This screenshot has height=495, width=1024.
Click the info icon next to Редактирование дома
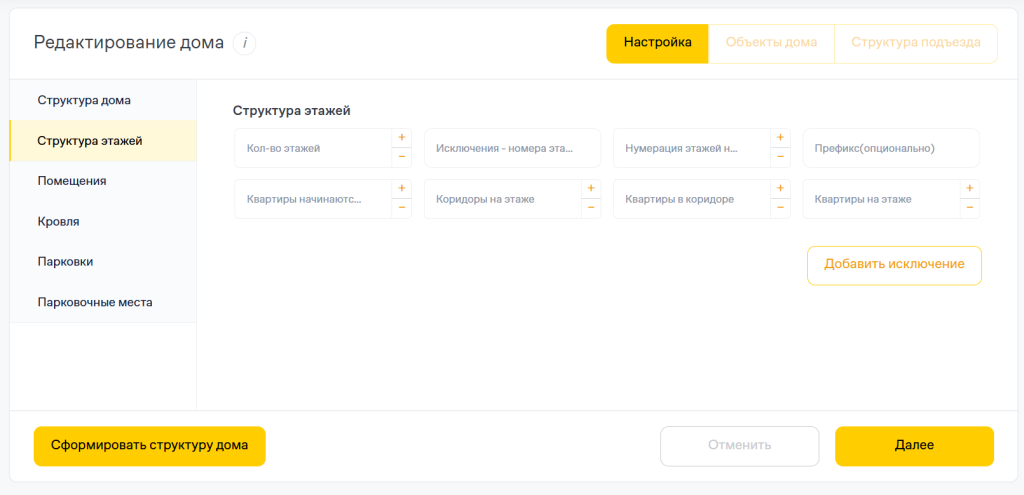pyautogui.click(x=244, y=44)
